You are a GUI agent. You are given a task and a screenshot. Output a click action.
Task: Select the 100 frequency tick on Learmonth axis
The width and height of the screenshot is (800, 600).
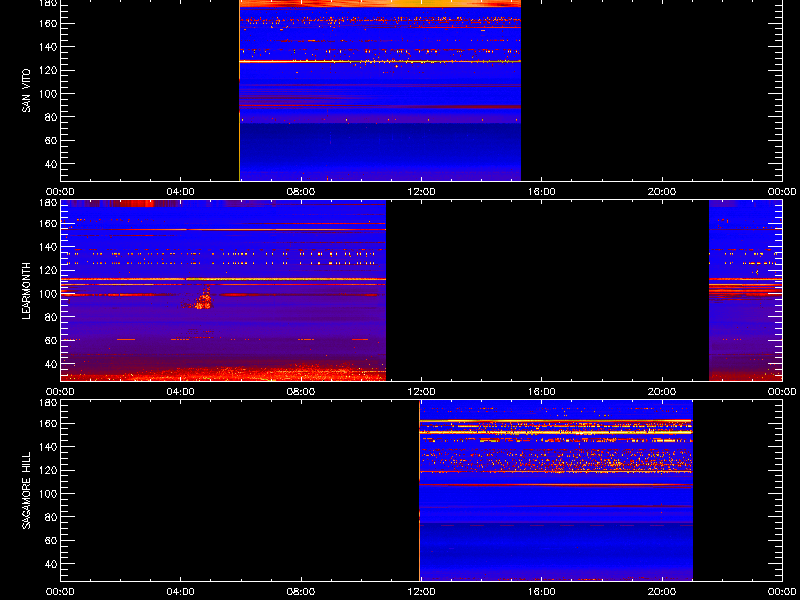tap(49, 294)
